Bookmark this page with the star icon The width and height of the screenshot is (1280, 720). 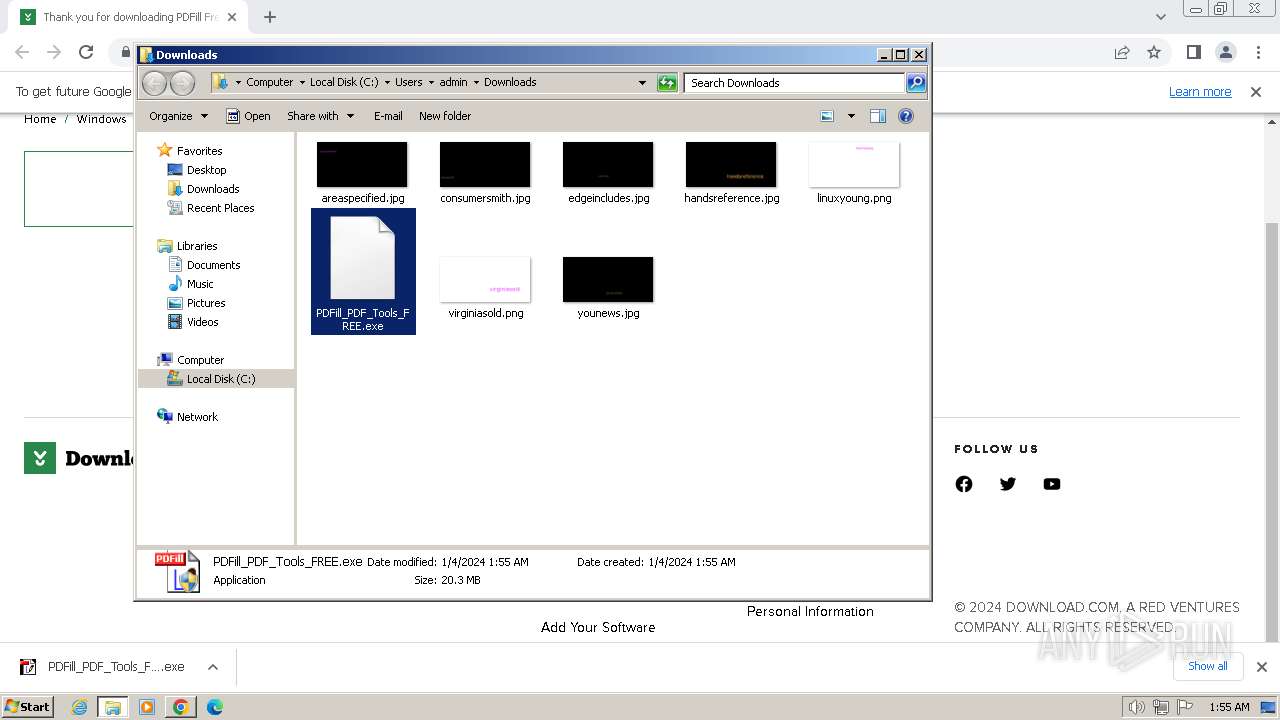point(1154,52)
